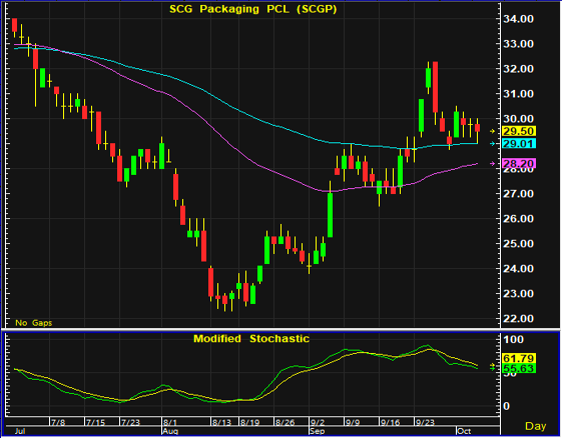
Task: Click the Jul month label
Action: [x=20, y=431]
